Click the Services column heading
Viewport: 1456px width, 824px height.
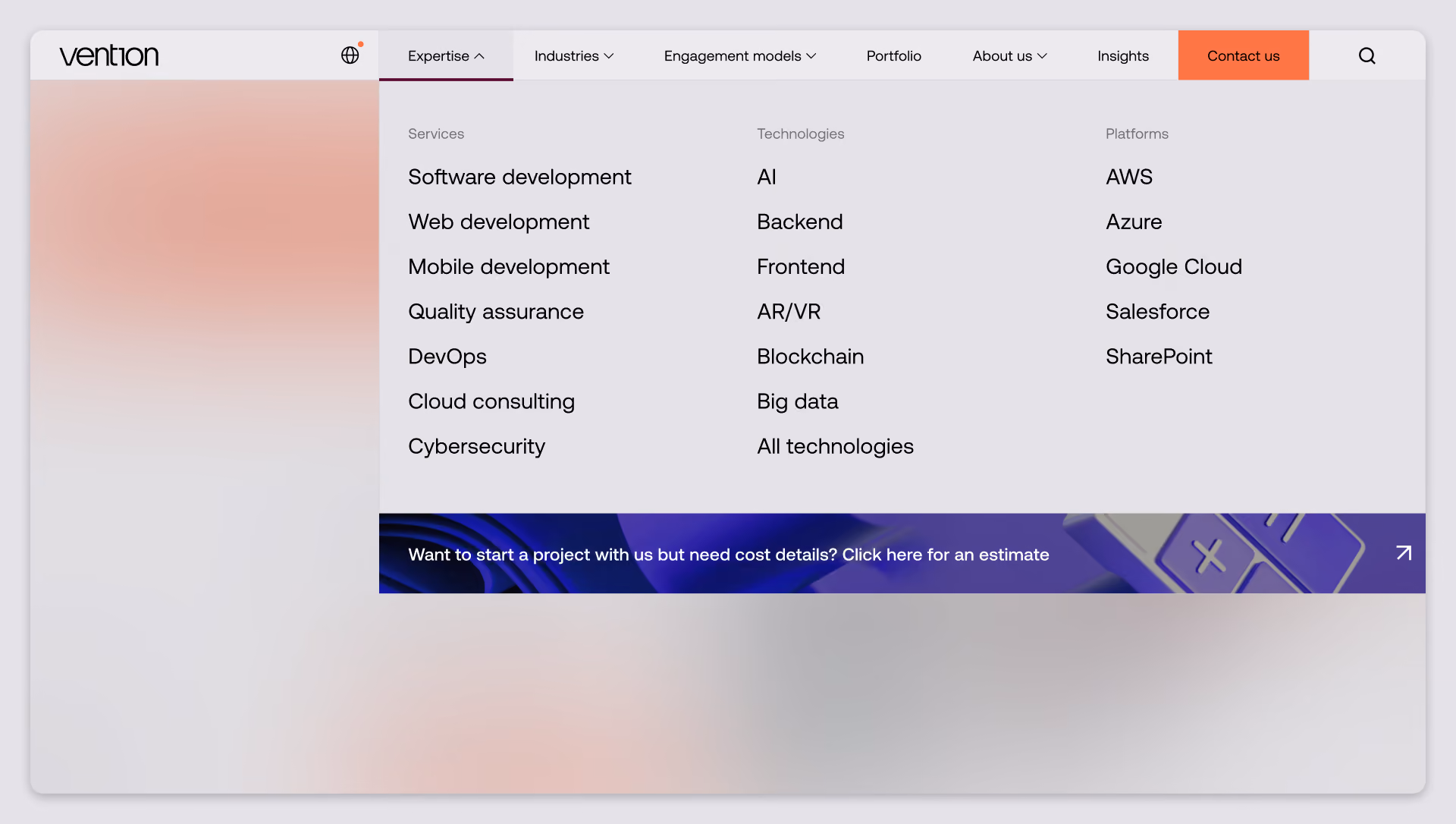tap(435, 134)
